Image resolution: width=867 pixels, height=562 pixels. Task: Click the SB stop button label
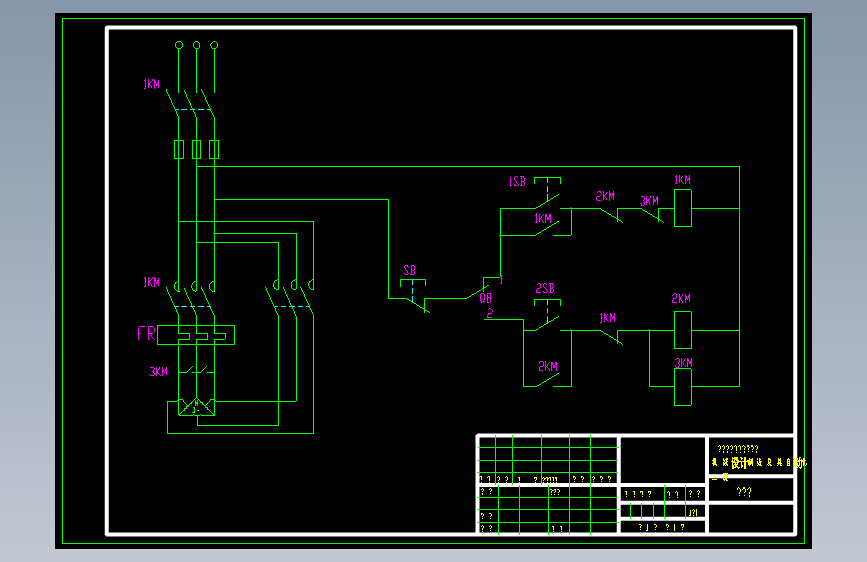click(x=410, y=270)
